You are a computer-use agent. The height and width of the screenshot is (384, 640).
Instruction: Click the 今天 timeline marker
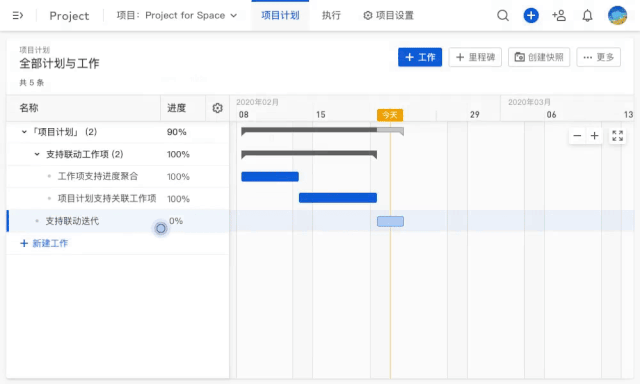coord(390,115)
